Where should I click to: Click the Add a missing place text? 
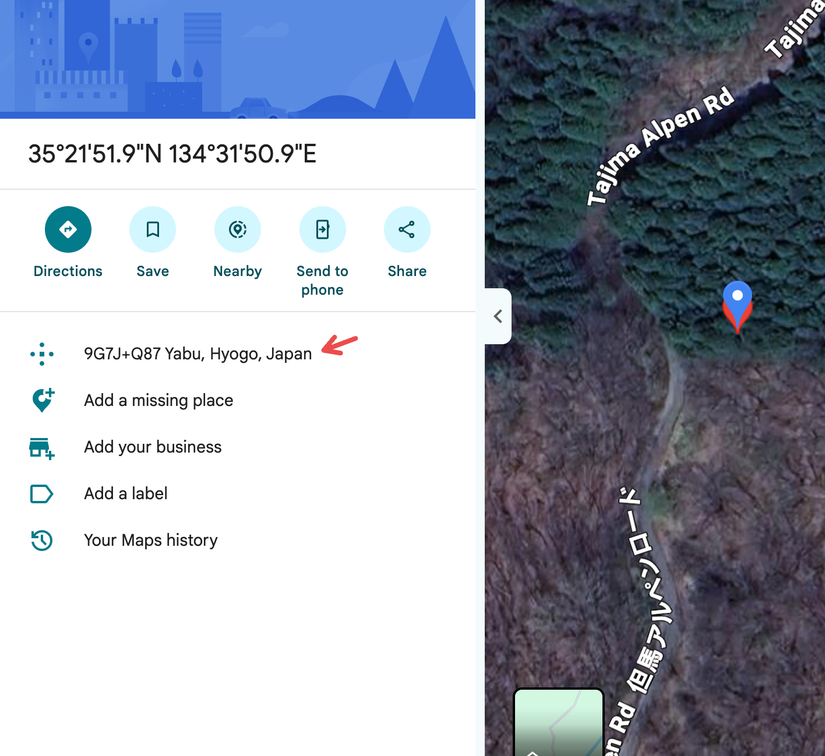[158, 400]
